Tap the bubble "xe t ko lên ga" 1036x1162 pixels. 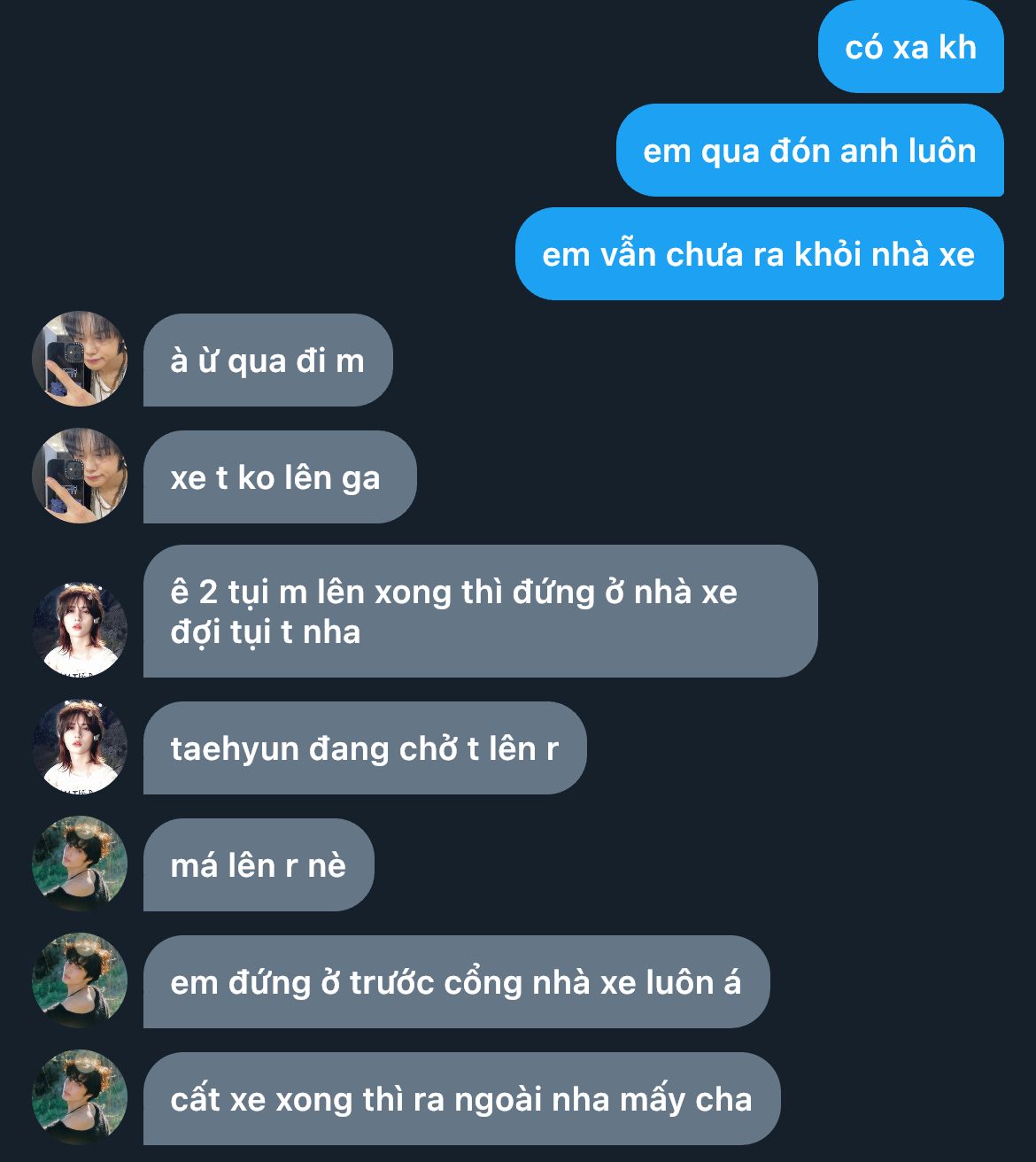(x=280, y=477)
